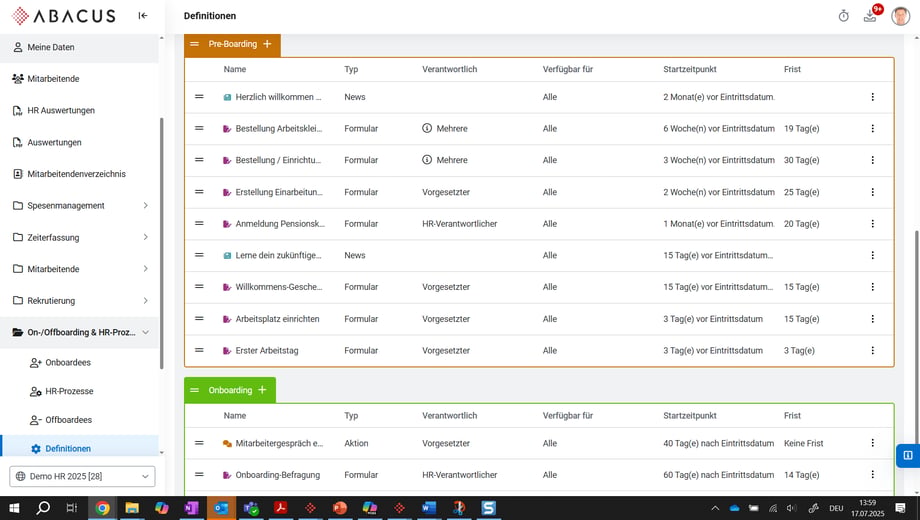
Task: Open Outlook from the taskbar
Action: (x=221, y=508)
